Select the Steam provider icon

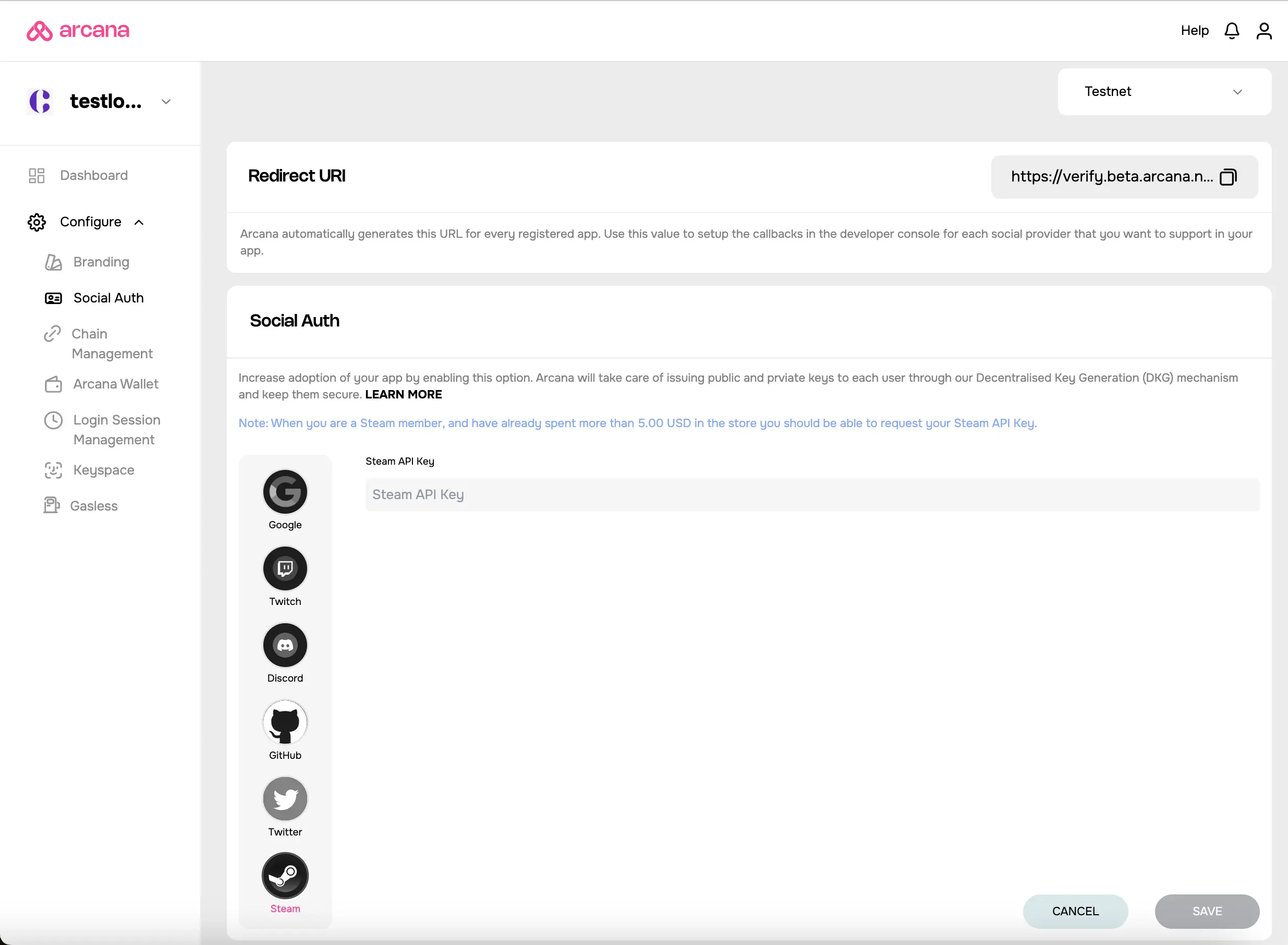pos(285,876)
